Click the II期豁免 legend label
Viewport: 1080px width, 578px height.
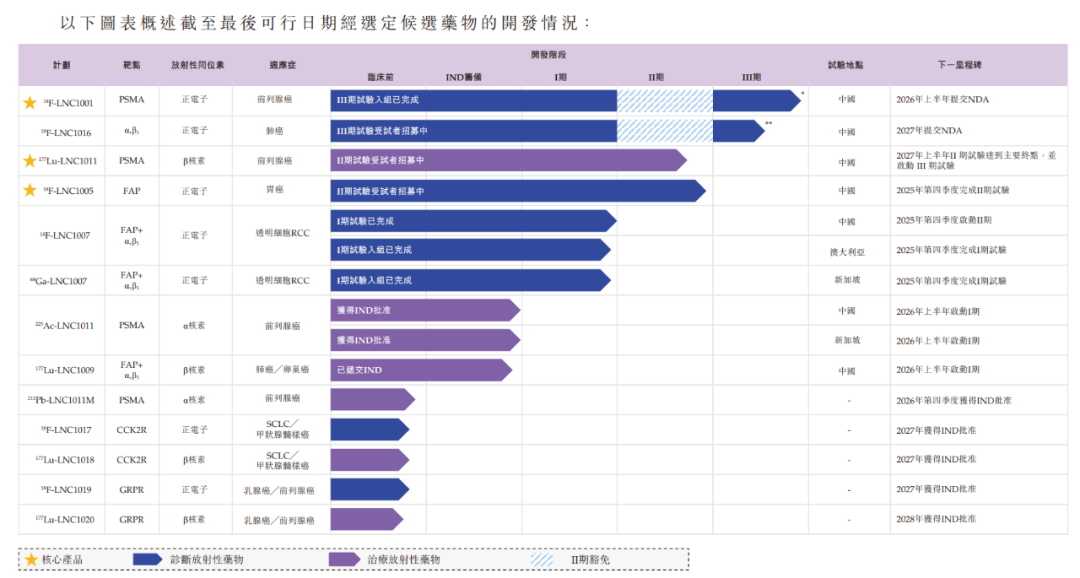590,559
